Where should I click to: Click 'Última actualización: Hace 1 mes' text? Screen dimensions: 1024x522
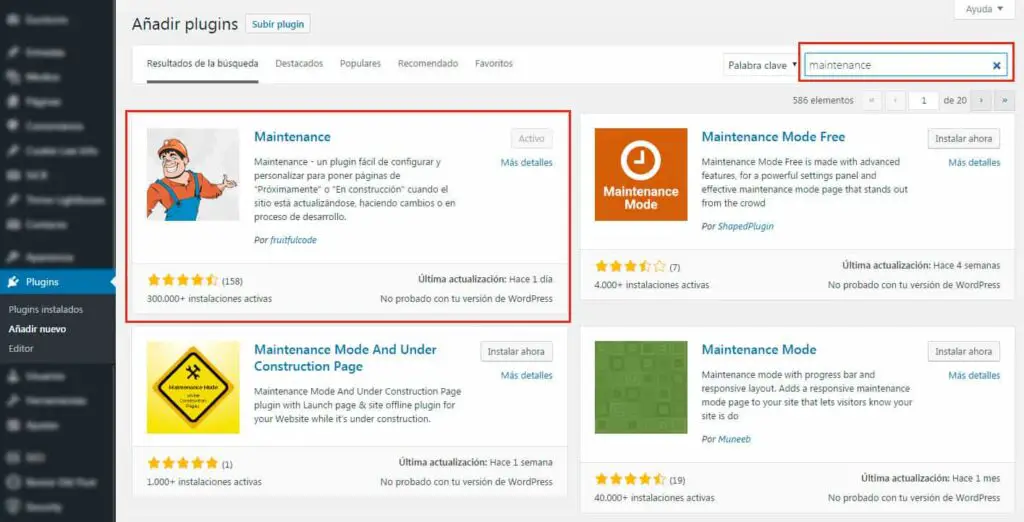[x=931, y=478]
